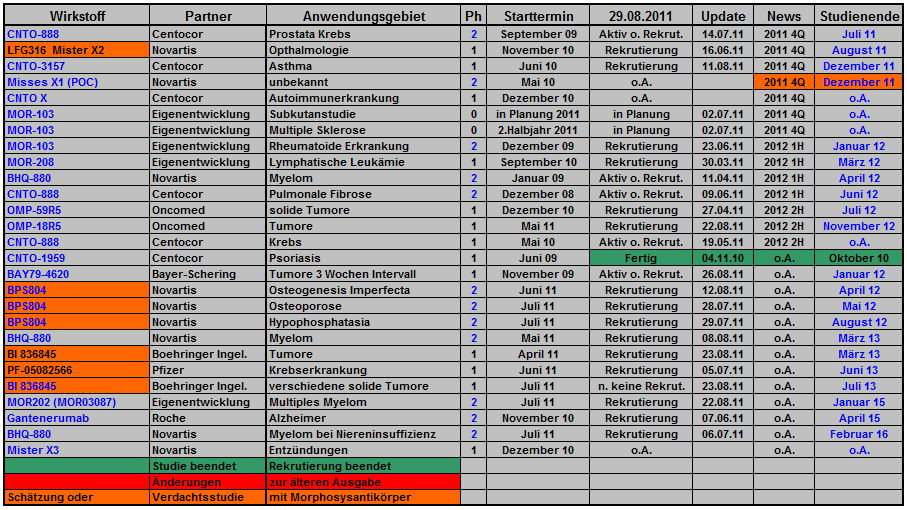Click the Rekrutierung beendet legend cell
The width and height of the screenshot is (907, 510).
point(364,466)
